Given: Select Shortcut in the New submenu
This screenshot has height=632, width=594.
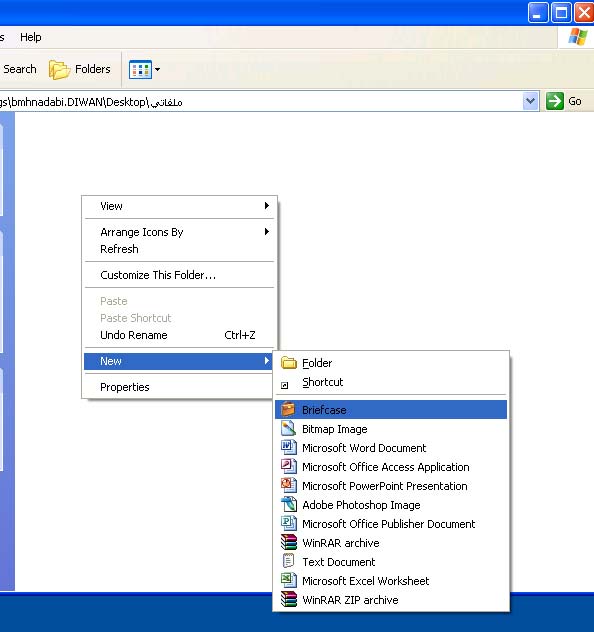Looking at the screenshot, I should pos(390,382).
